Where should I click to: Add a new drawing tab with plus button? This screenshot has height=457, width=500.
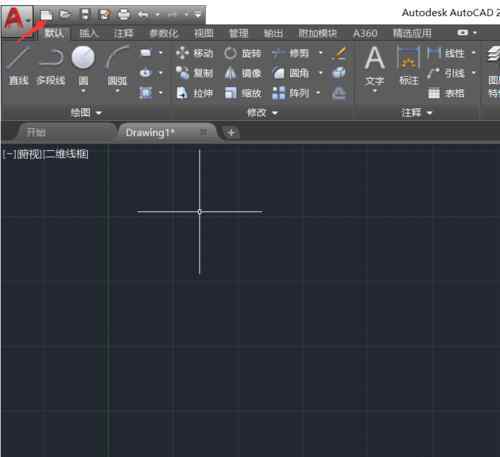(x=231, y=133)
